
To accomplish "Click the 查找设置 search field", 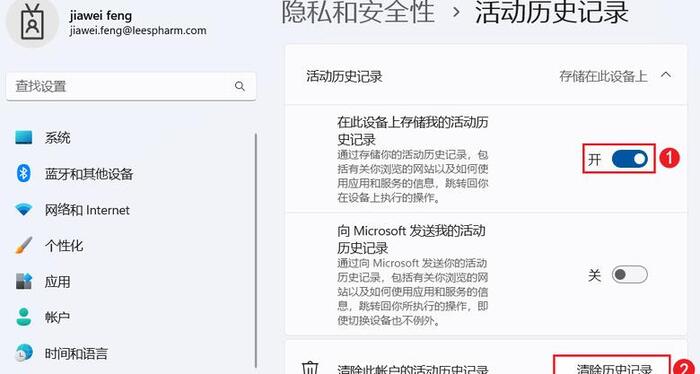I will [x=131, y=86].
